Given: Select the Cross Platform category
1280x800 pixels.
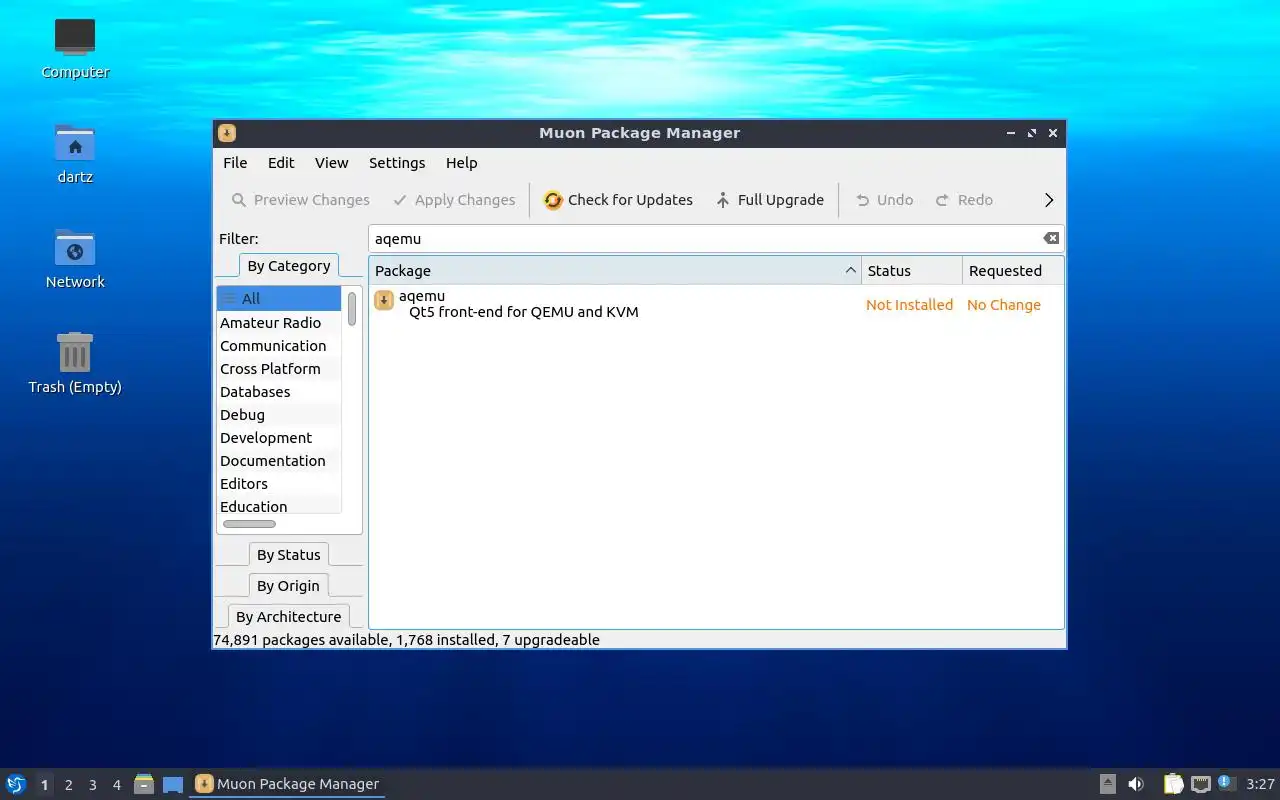Looking at the screenshot, I should pyautogui.click(x=279, y=369).
